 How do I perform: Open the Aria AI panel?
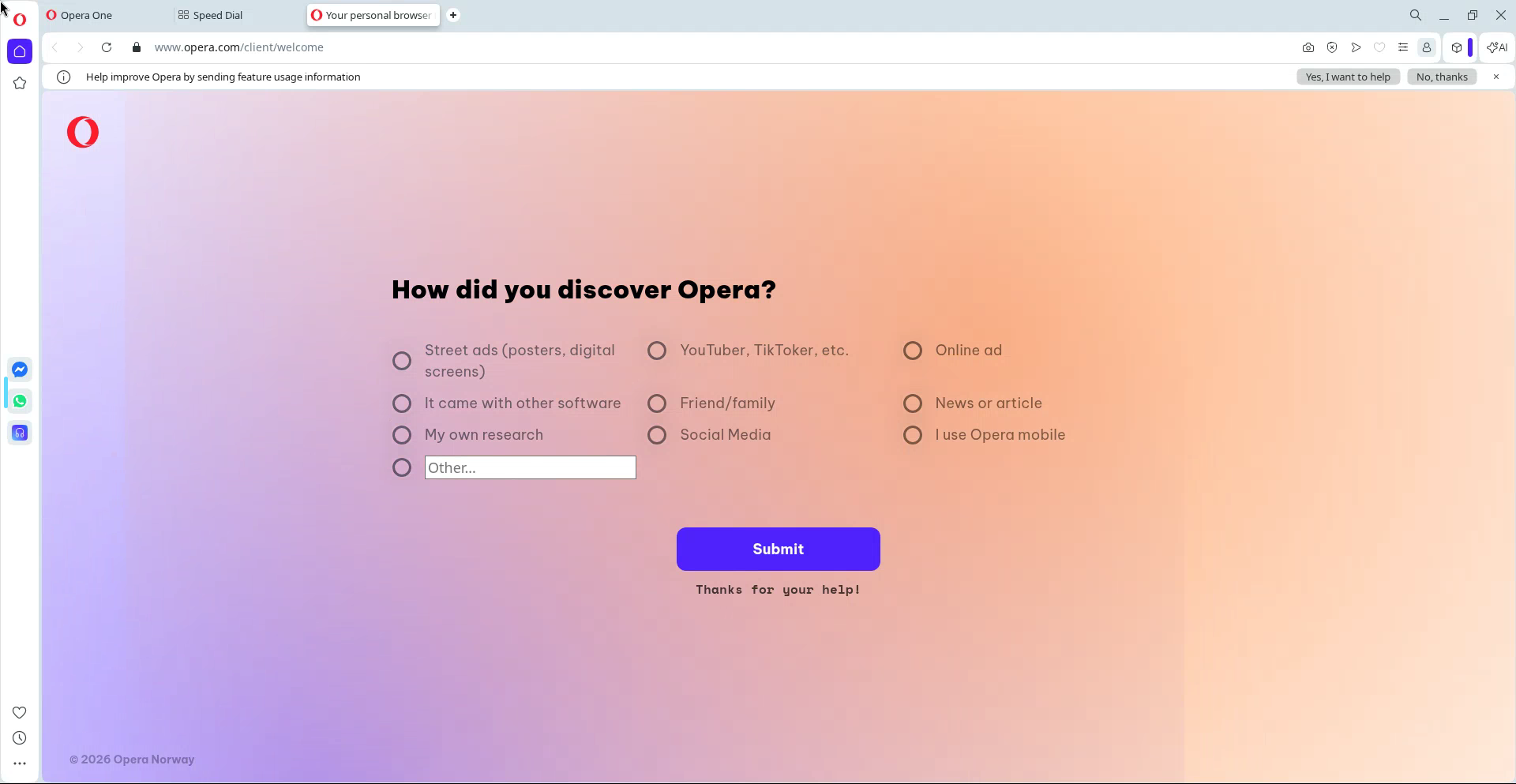(1497, 47)
